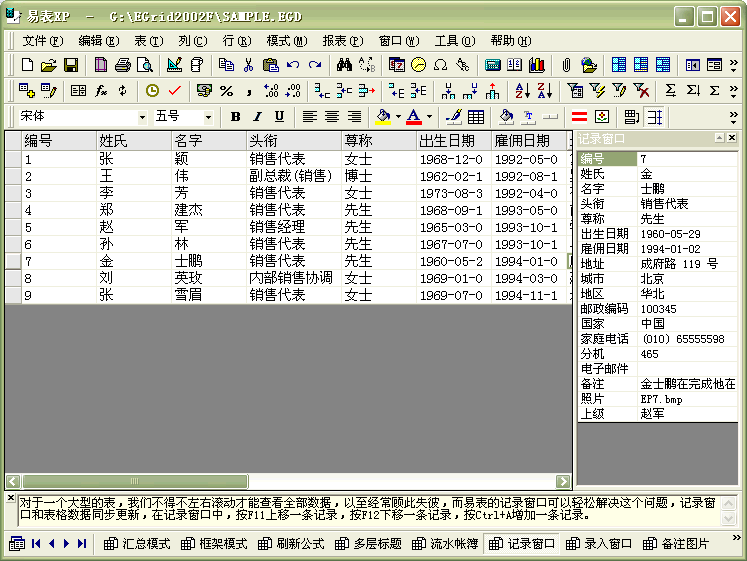This screenshot has width=747, height=561.
Task: Paste with the clipboard icon
Action: click(x=271, y=65)
